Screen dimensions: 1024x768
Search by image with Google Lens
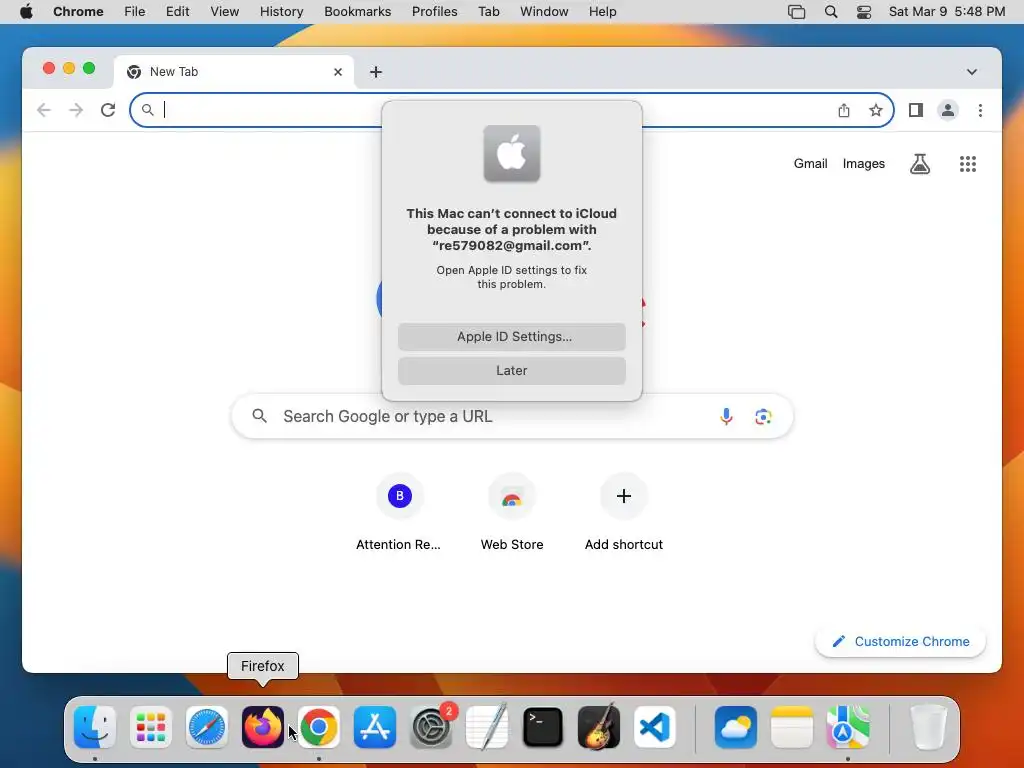pos(763,416)
